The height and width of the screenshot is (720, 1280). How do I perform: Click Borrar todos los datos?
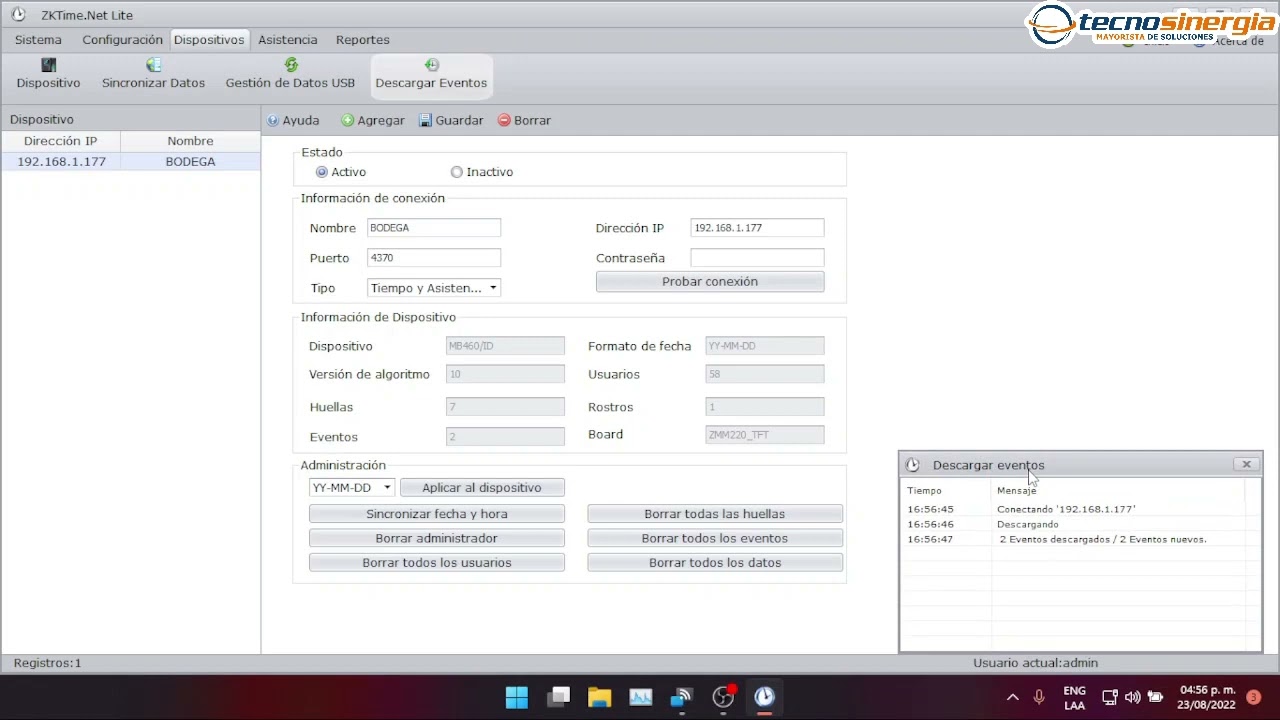[x=715, y=563]
